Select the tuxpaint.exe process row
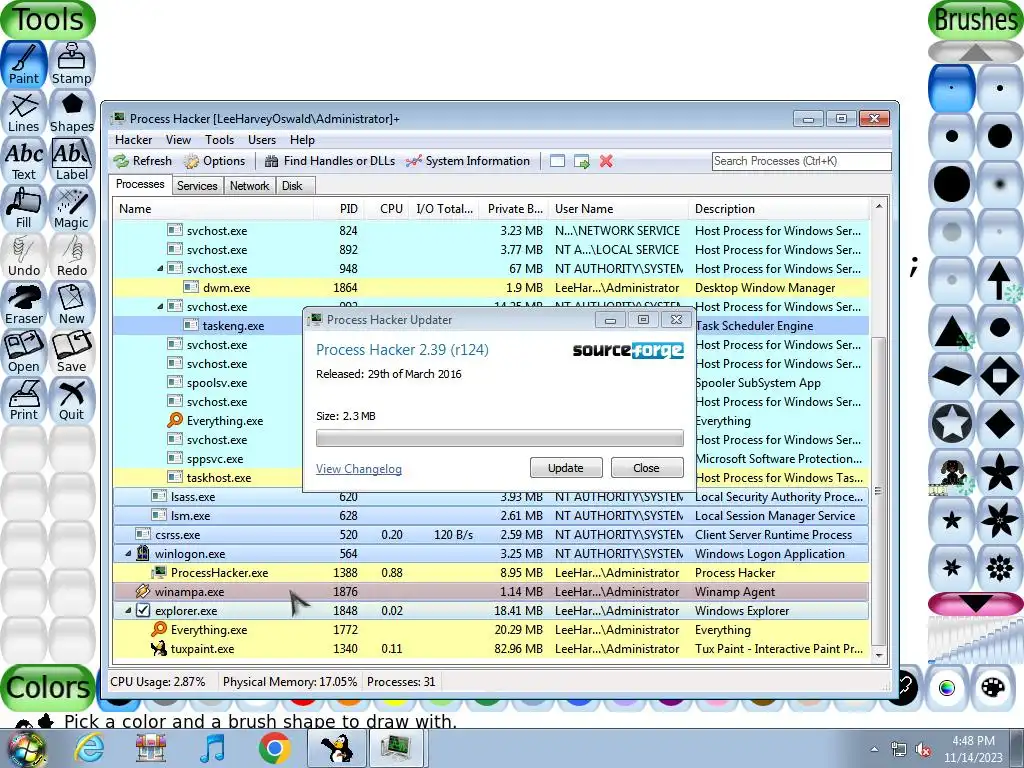Viewport: 1024px width, 768px height. click(490, 648)
